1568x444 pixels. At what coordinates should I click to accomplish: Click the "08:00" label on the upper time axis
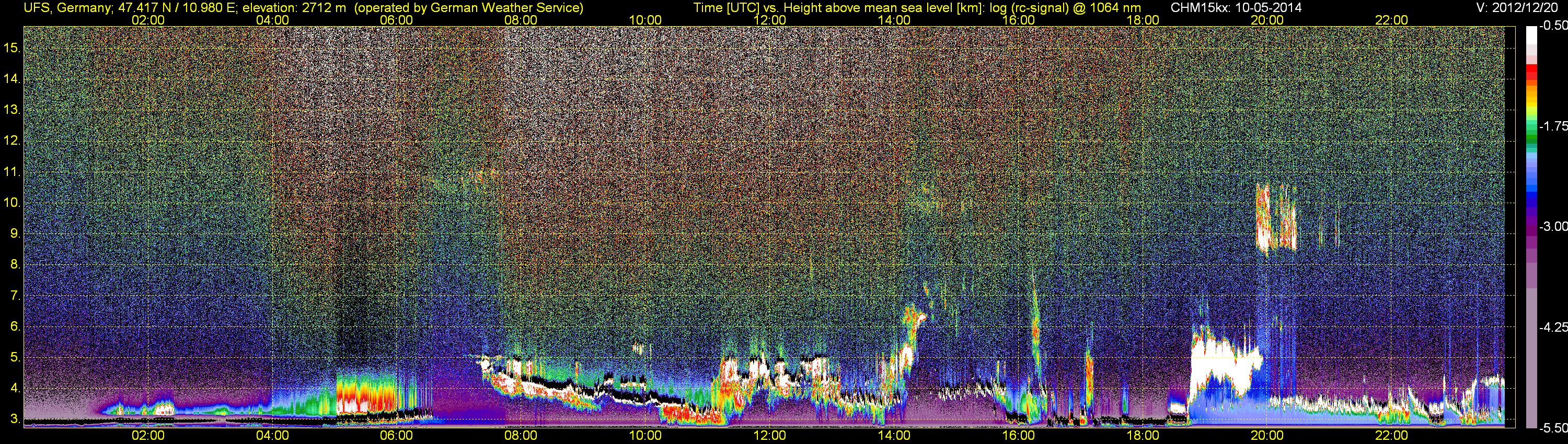(521, 20)
